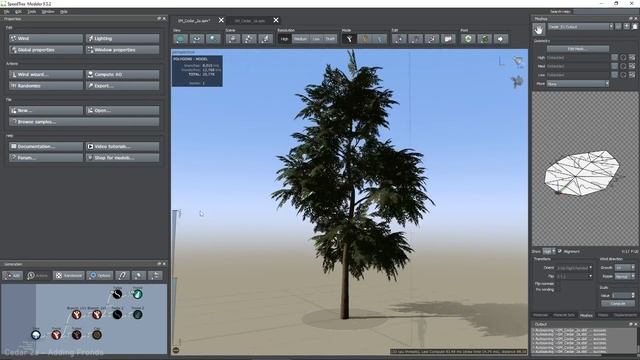Open the Help menu
The height and width of the screenshot is (360, 640).
64,12
